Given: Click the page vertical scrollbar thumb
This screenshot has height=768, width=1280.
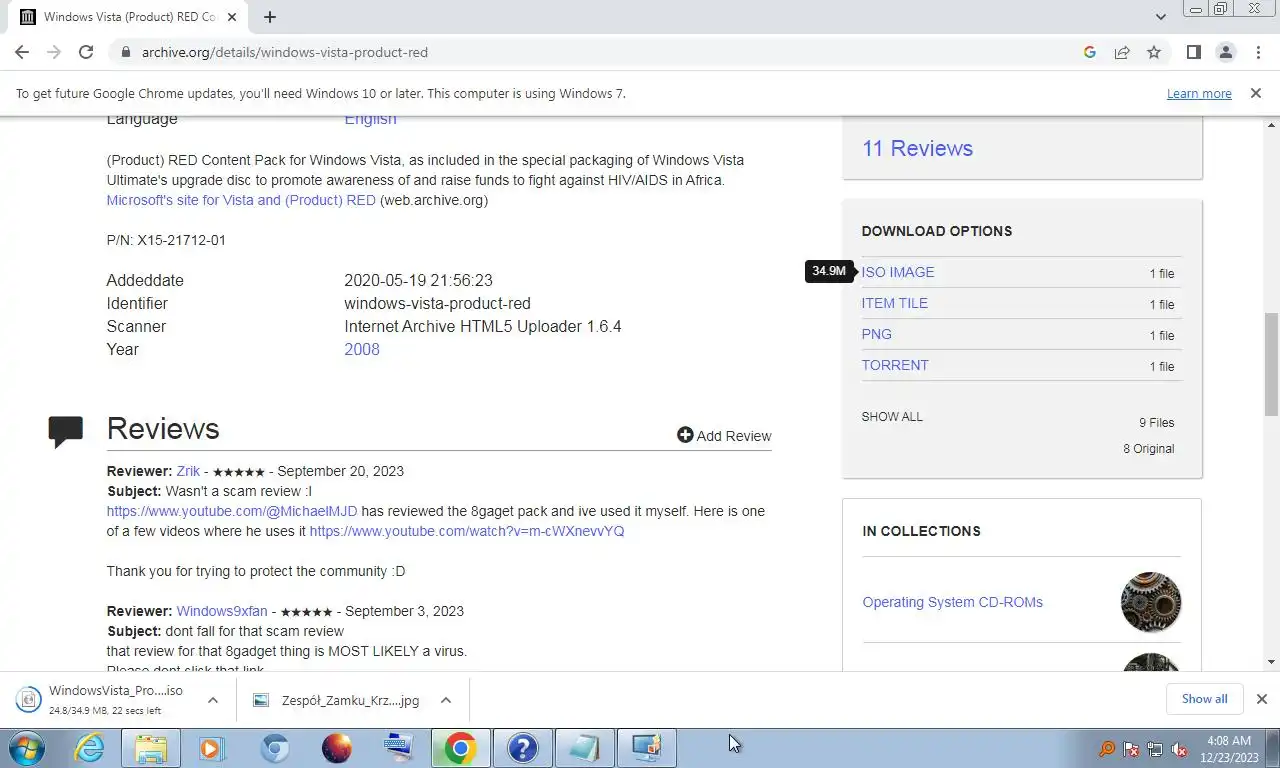Looking at the screenshot, I should [1271, 363].
